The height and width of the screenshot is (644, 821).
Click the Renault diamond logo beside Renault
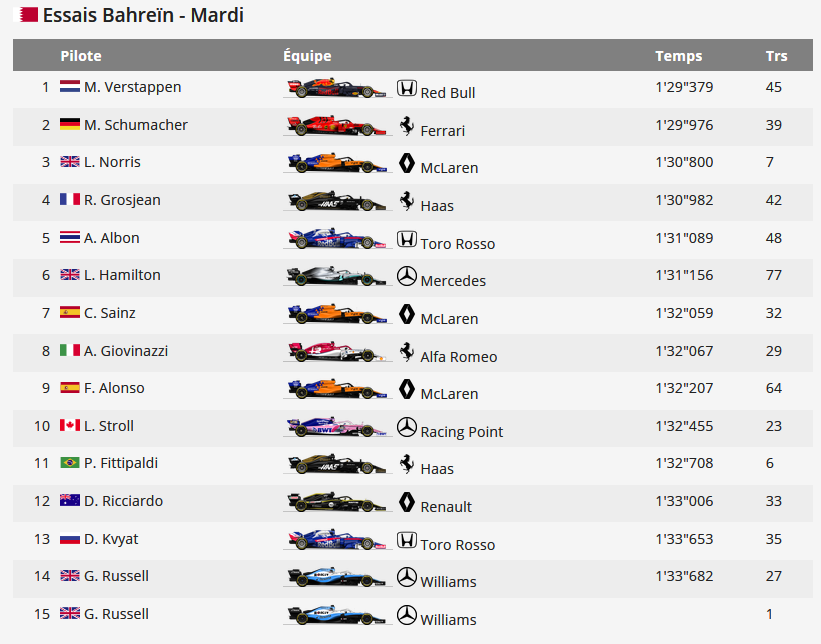406,502
